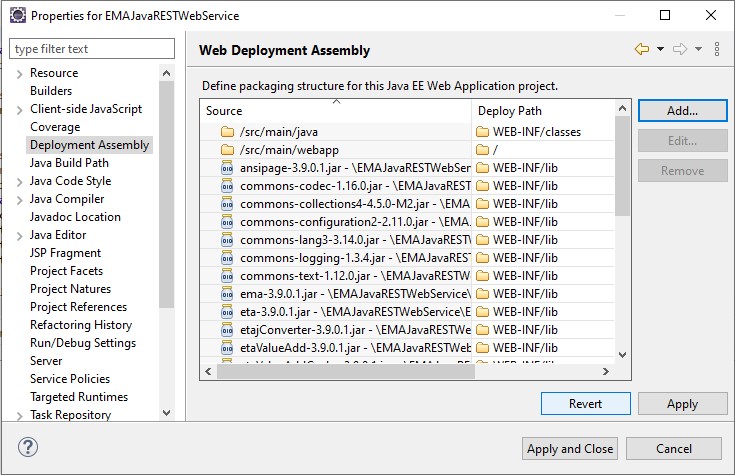
Task: Select Builders in the properties tree
Action: (x=51, y=91)
